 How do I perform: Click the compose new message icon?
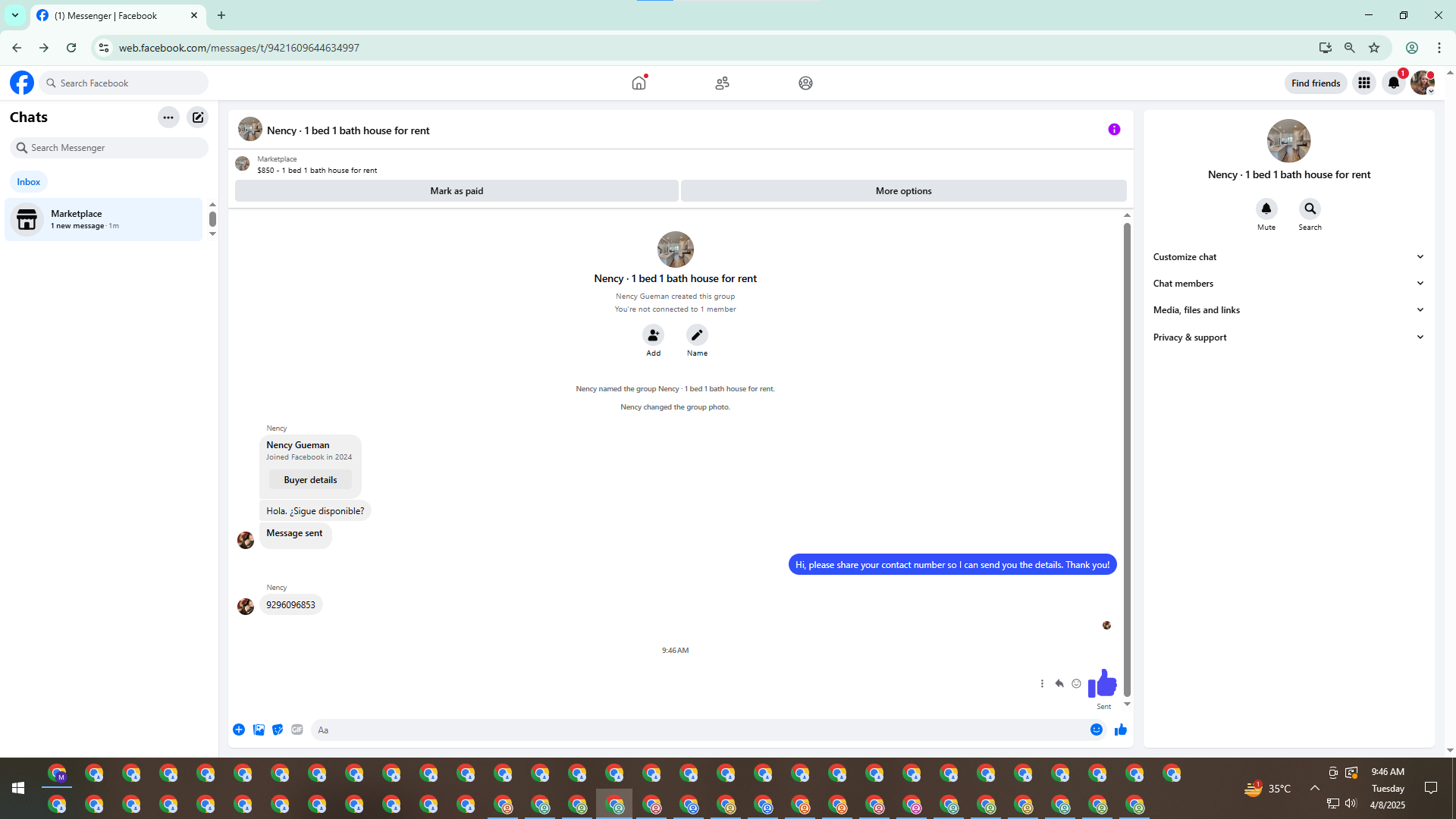198,118
